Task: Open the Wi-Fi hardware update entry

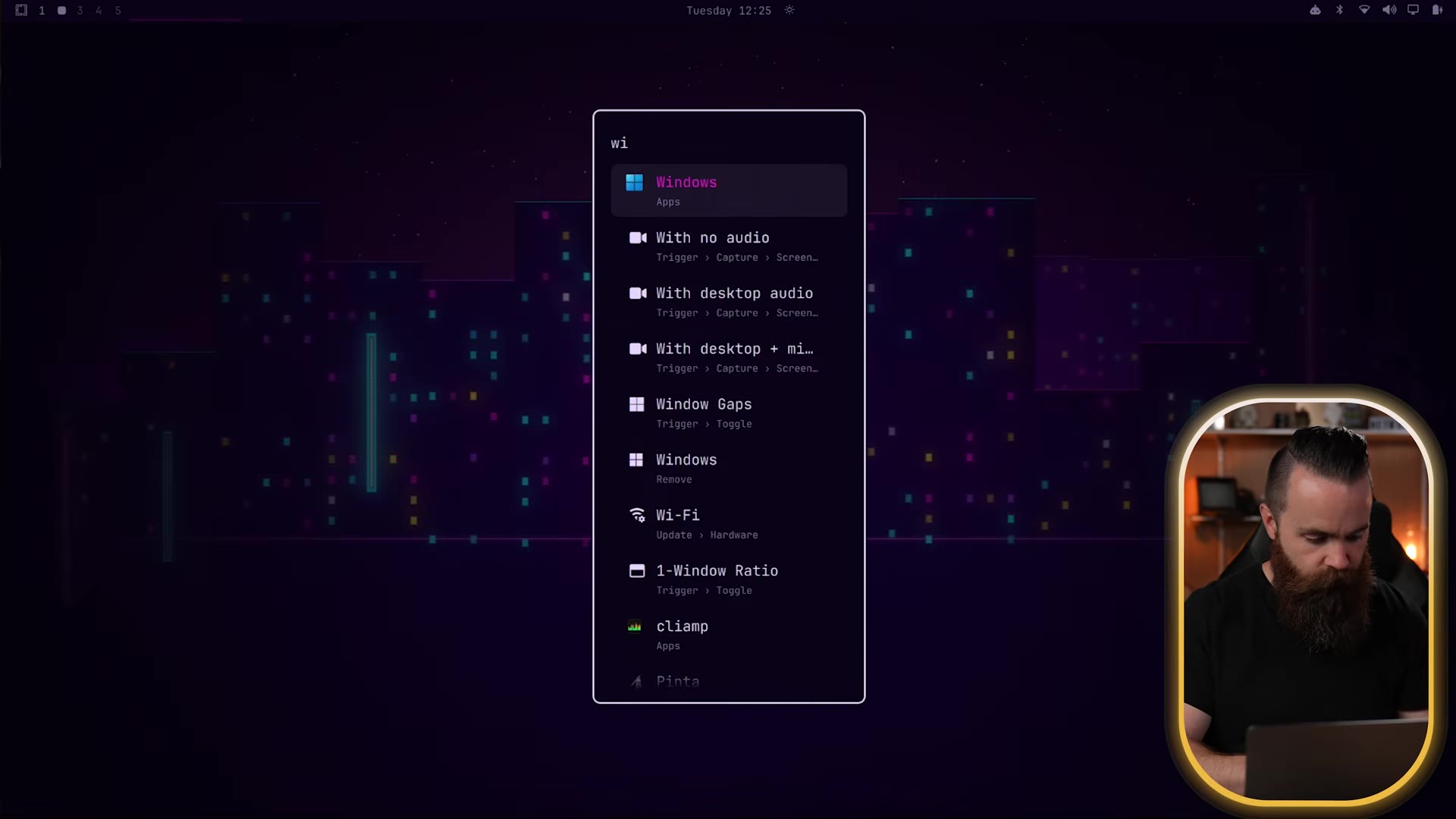Action: click(x=729, y=523)
